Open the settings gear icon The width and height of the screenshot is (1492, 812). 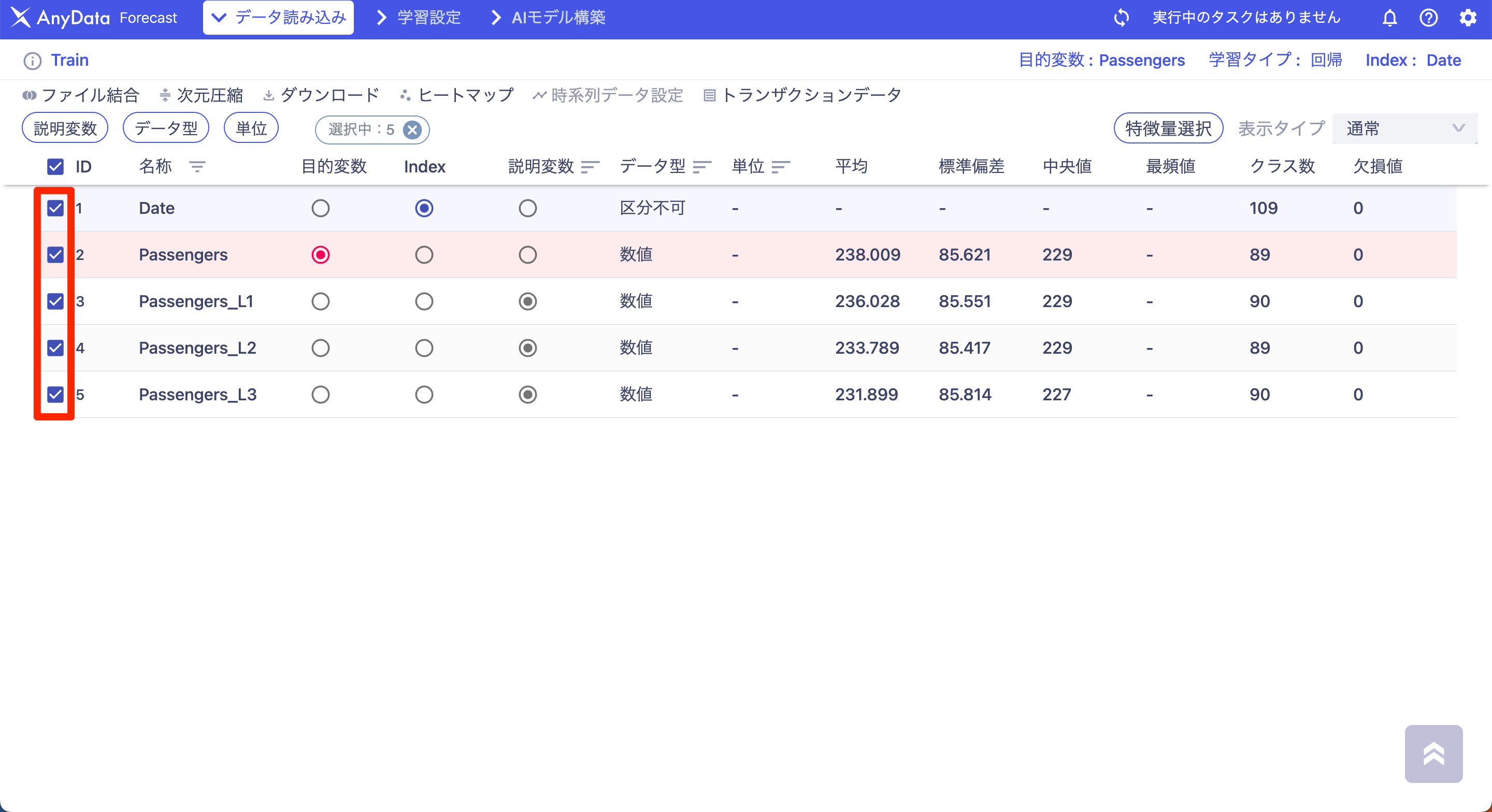(1468, 18)
